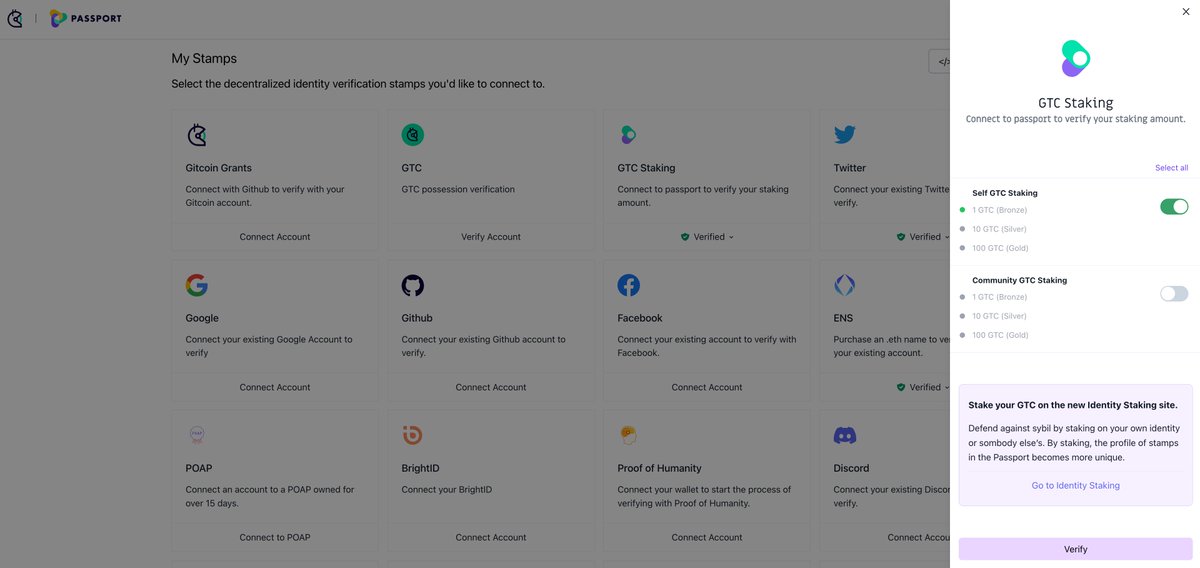Click 100 GTC (Gold) under Self GTC Staking

[x=1000, y=248]
